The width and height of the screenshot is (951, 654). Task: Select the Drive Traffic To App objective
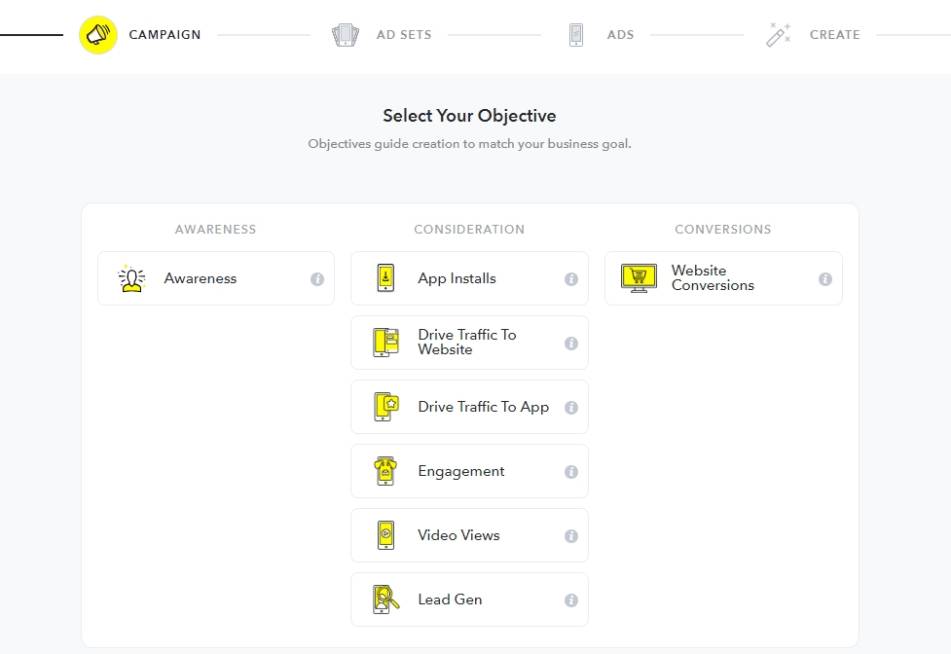[x=483, y=407]
